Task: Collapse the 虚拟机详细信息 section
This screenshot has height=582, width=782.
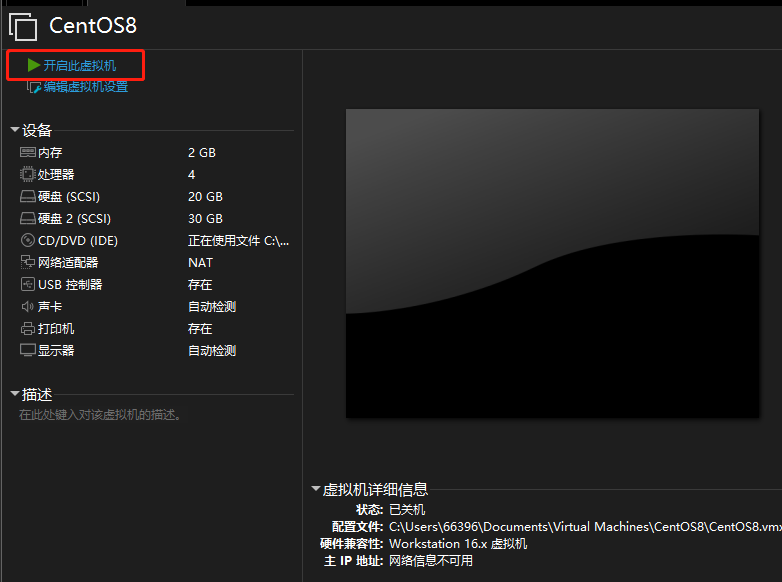Action: [x=316, y=488]
